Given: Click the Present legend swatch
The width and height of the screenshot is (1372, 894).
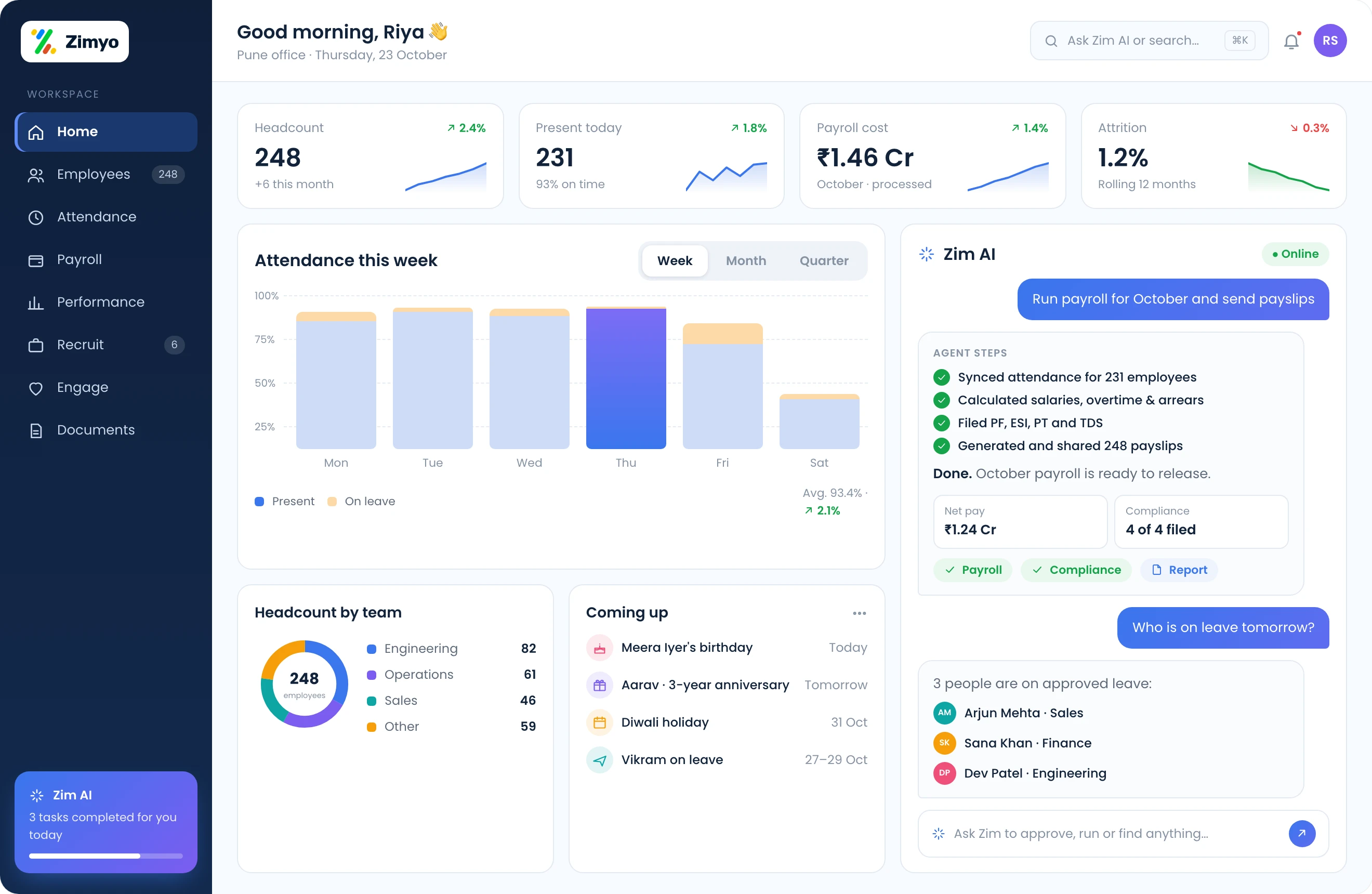Looking at the screenshot, I should click(x=259, y=502).
